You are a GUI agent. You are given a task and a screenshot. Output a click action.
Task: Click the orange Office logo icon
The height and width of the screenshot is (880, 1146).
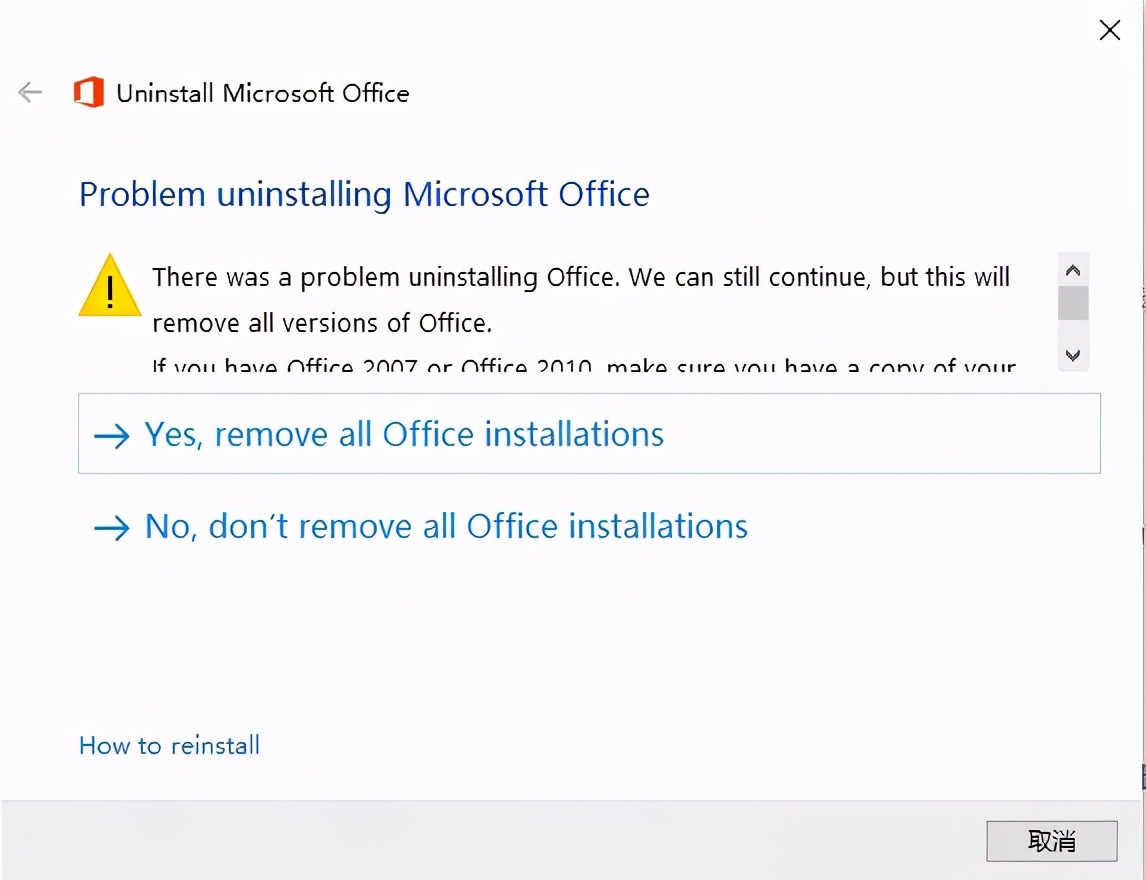[x=89, y=93]
